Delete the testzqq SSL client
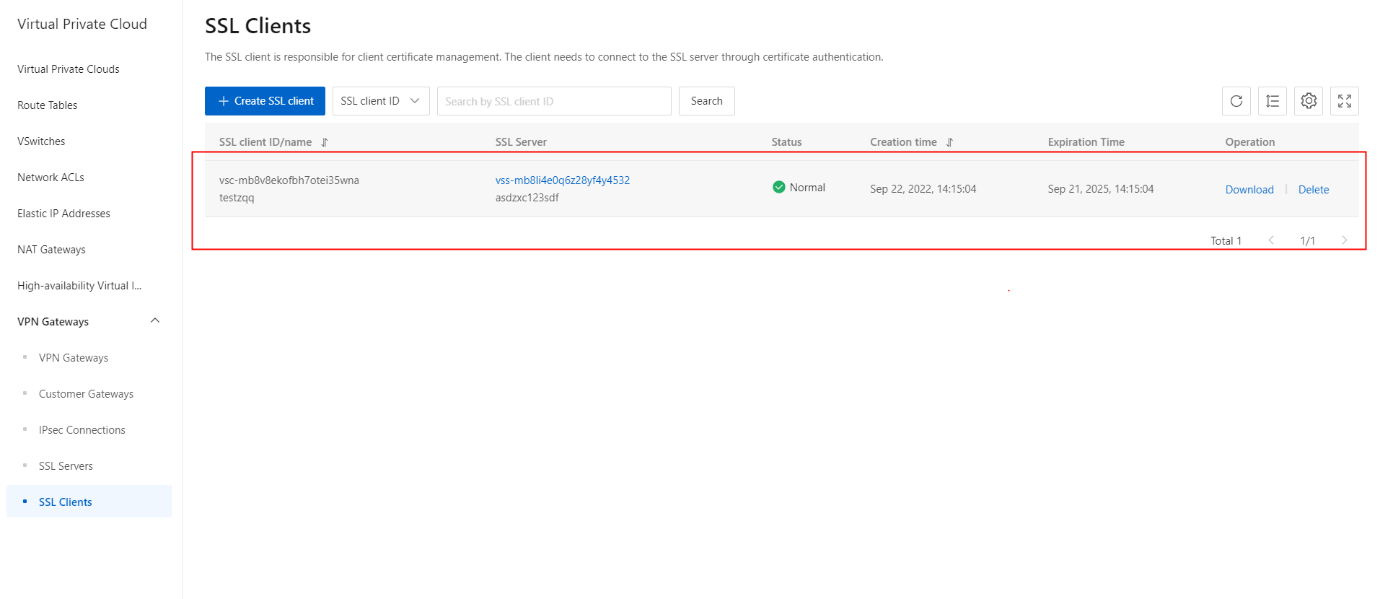 1313,189
